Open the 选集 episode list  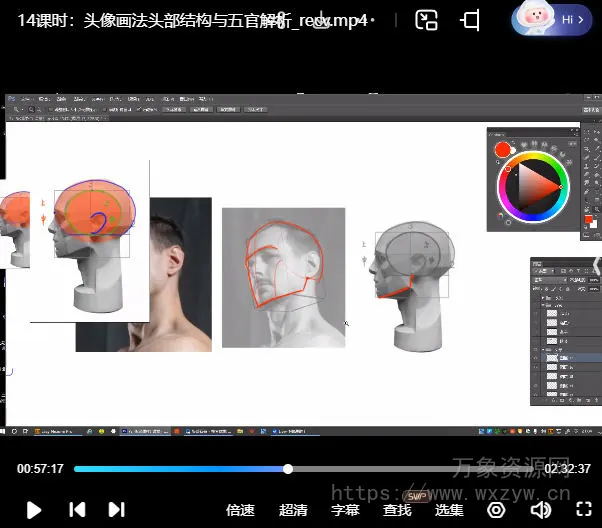pyautogui.click(x=449, y=510)
